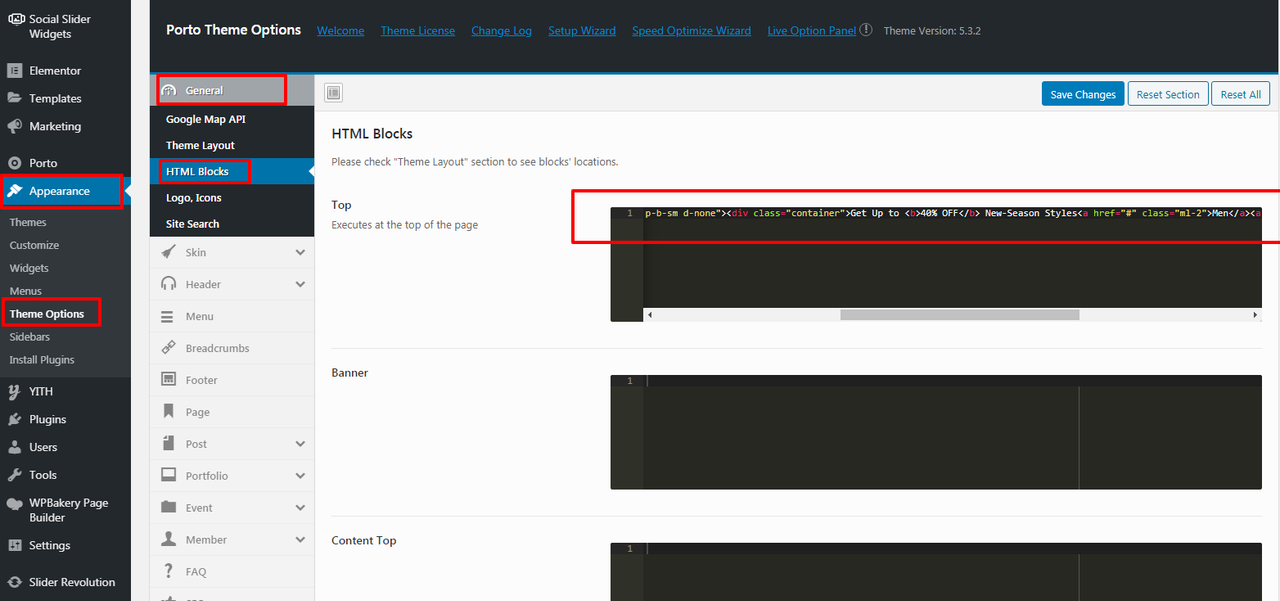The width and height of the screenshot is (1280, 601).
Task: Open the Speed Optimize Wizard link
Action: click(x=691, y=31)
